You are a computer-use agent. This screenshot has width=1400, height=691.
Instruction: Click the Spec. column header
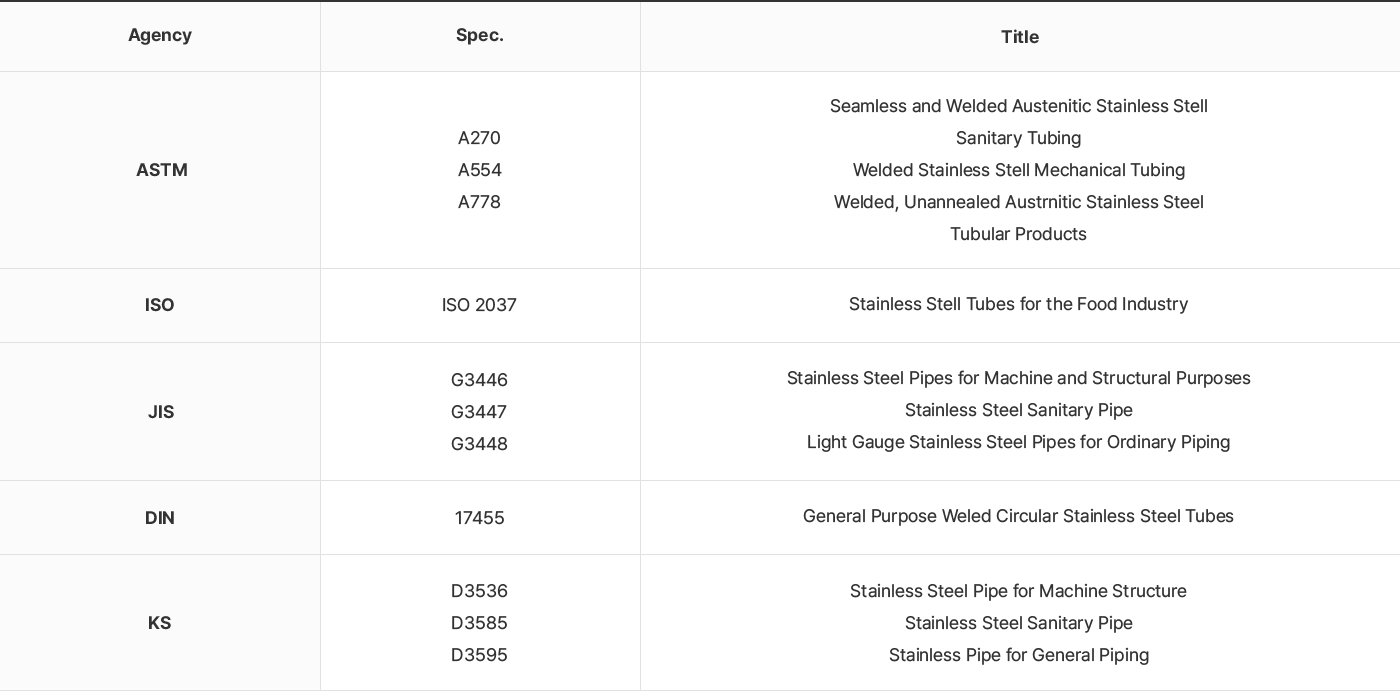click(x=480, y=35)
